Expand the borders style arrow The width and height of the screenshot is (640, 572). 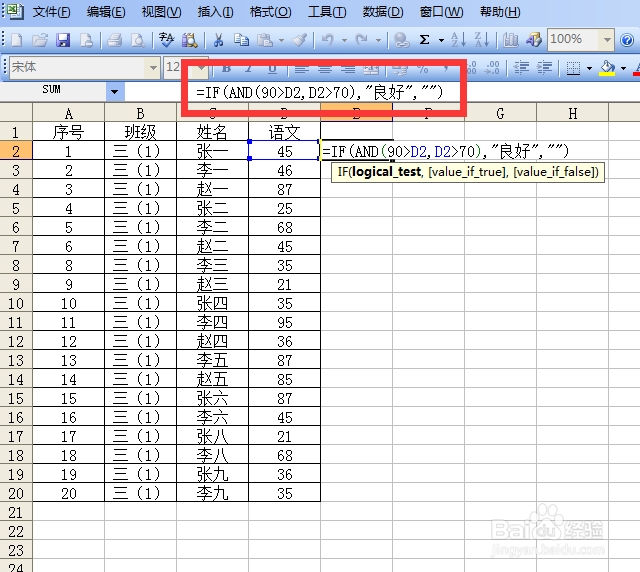[589, 68]
